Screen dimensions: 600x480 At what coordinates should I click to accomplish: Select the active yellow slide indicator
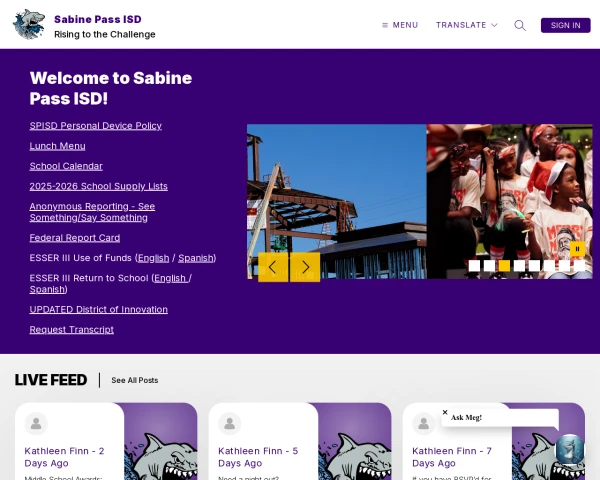(504, 265)
